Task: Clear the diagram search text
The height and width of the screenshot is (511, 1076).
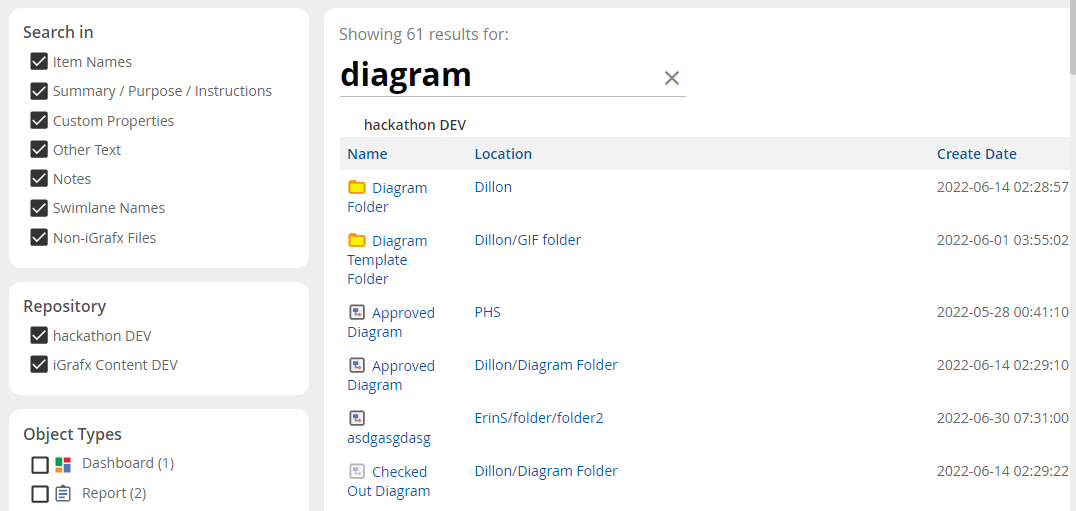Action: tap(672, 78)
